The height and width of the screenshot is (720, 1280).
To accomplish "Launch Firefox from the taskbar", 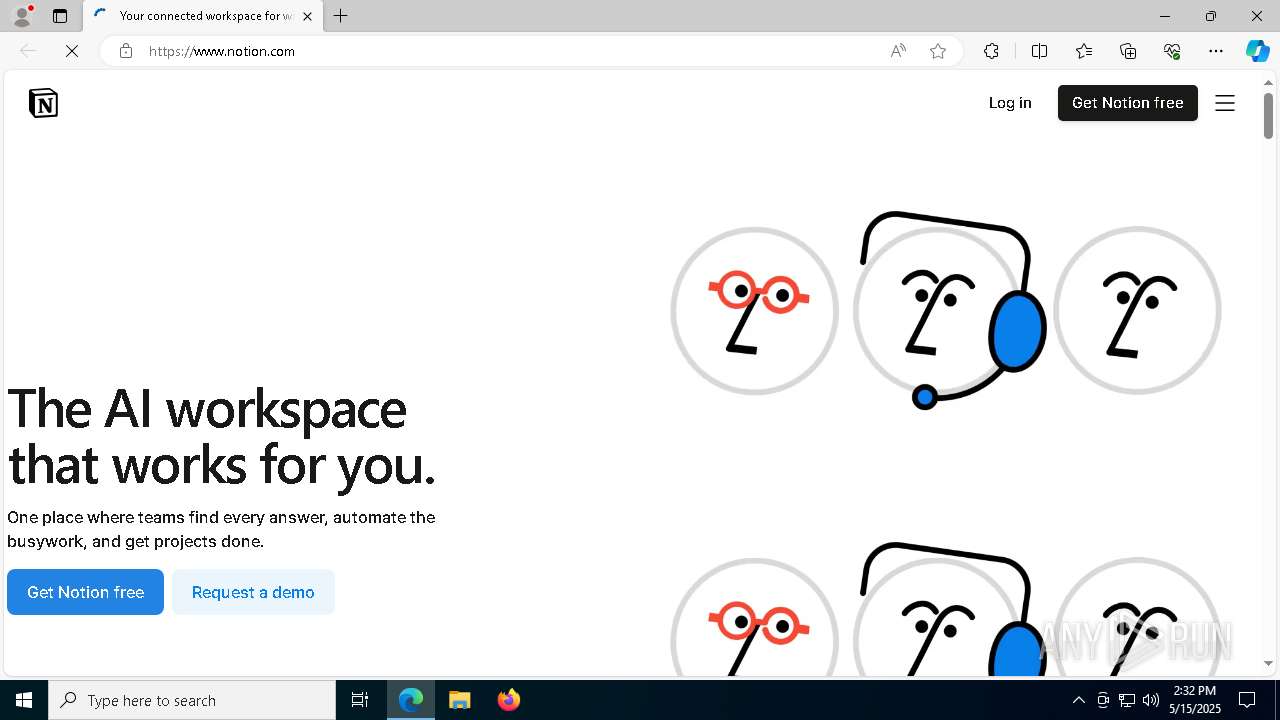I will (509, 700).
